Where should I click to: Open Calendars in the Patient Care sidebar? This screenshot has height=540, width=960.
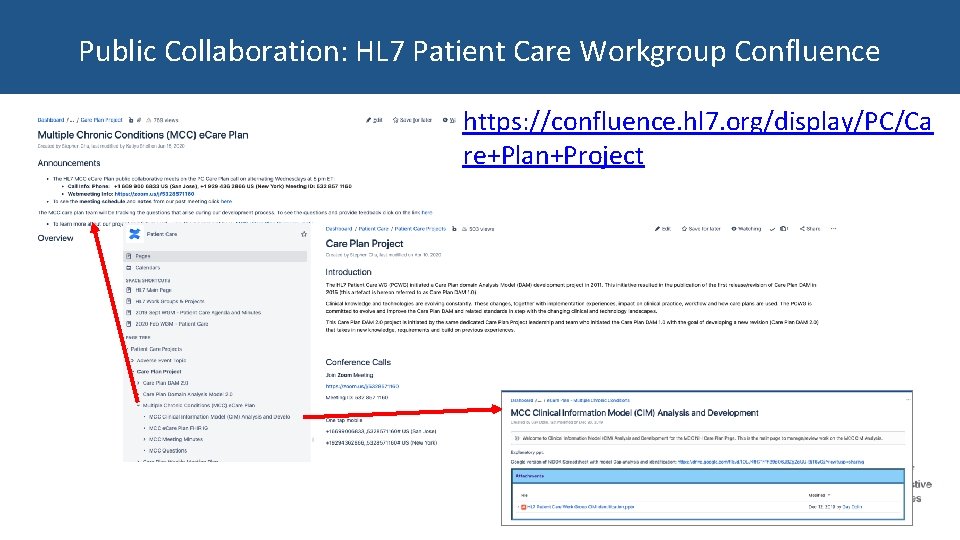pyautogui.click(x=147, y=268)
